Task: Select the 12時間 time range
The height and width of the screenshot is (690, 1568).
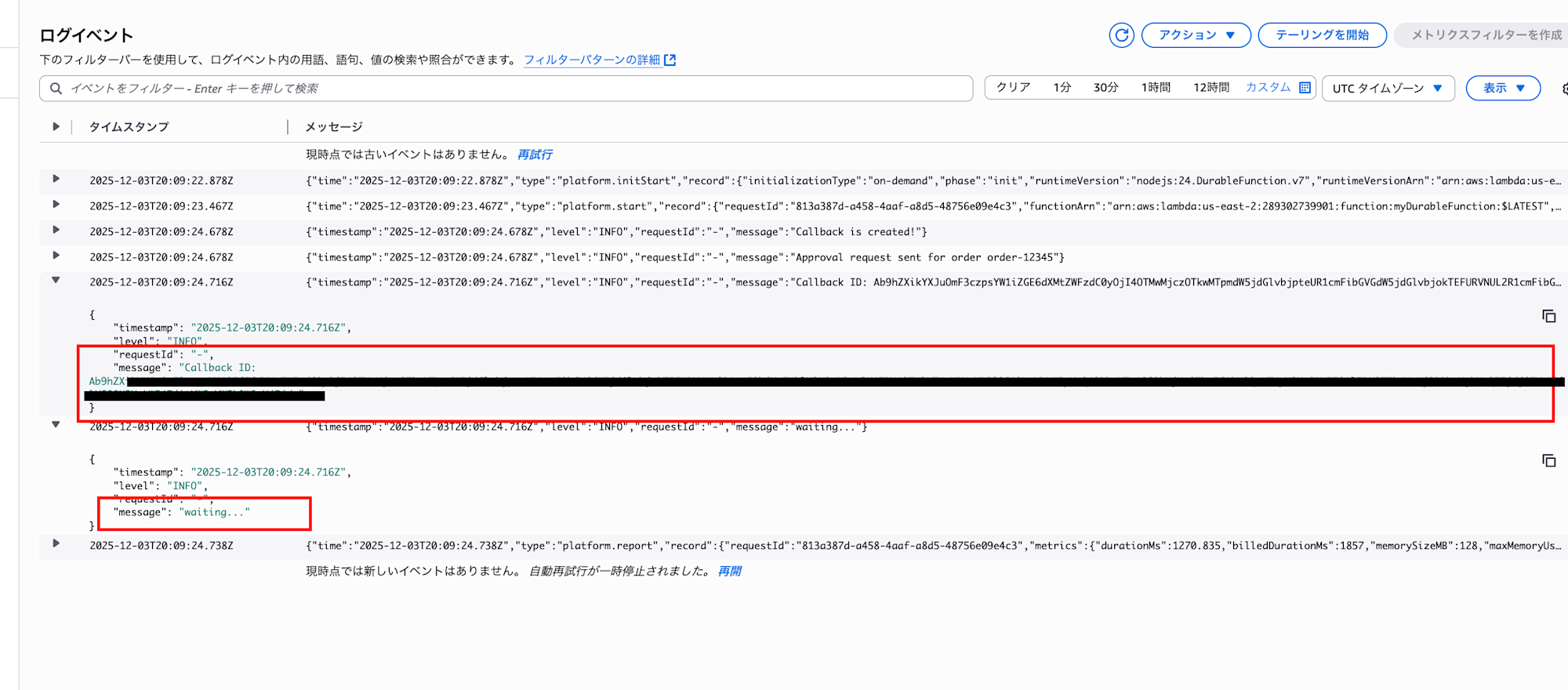Action: coord(1211,88)
